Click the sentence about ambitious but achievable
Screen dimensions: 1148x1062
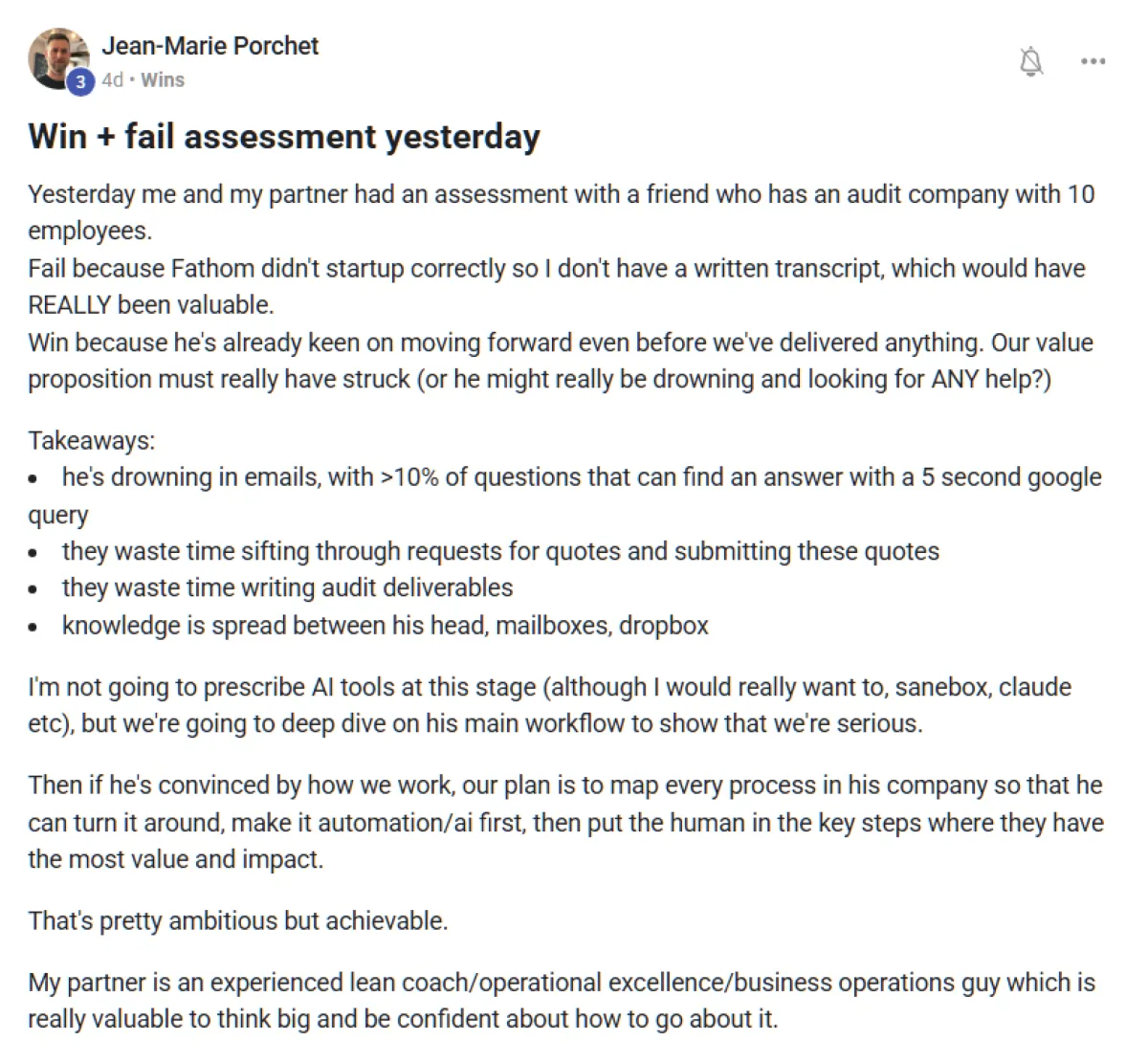click(x=238, y=921)
